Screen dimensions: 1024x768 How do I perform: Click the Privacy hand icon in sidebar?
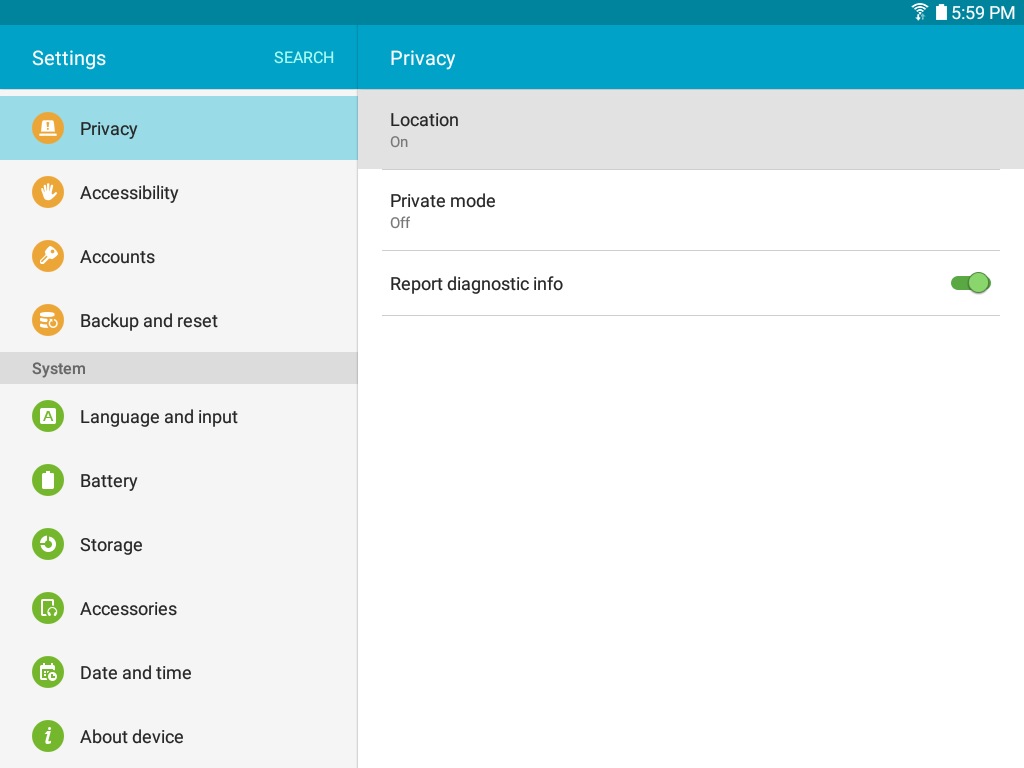pos(48,128)
